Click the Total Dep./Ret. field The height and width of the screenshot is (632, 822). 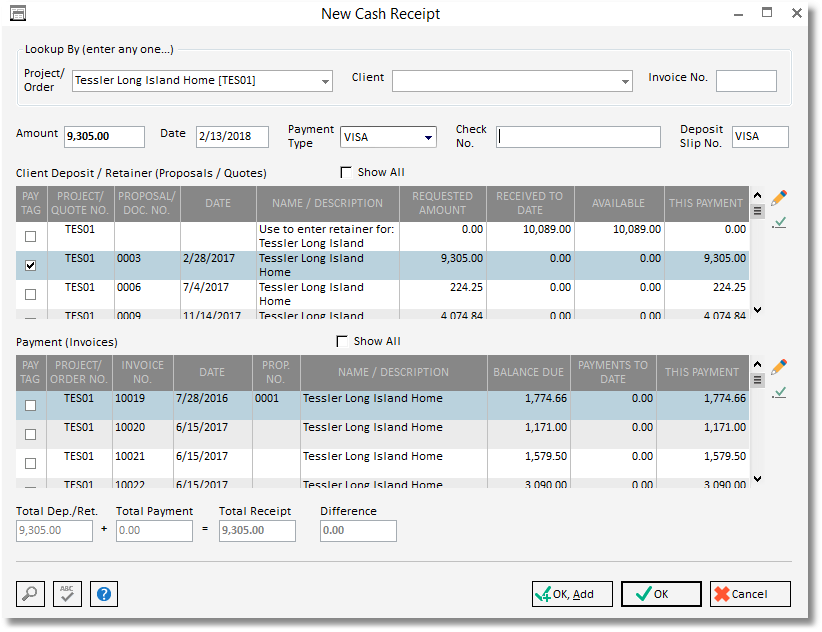pos(55,531)
